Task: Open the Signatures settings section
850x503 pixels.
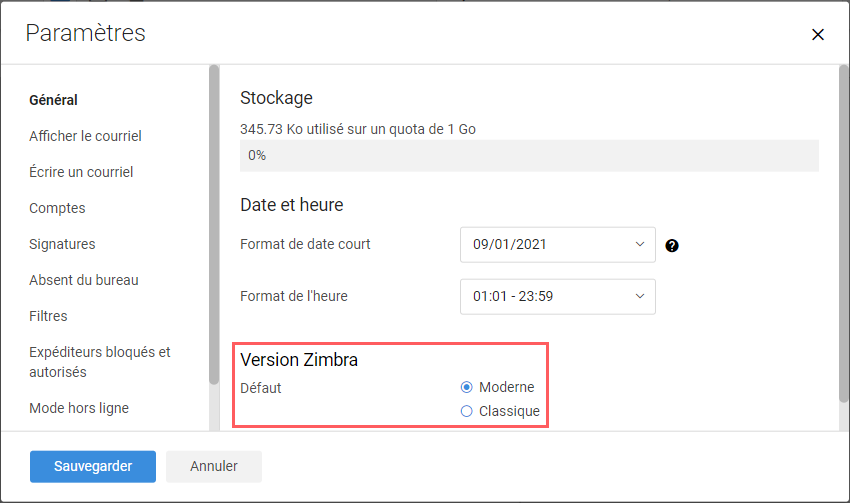Action: click(x=62, y=244)
